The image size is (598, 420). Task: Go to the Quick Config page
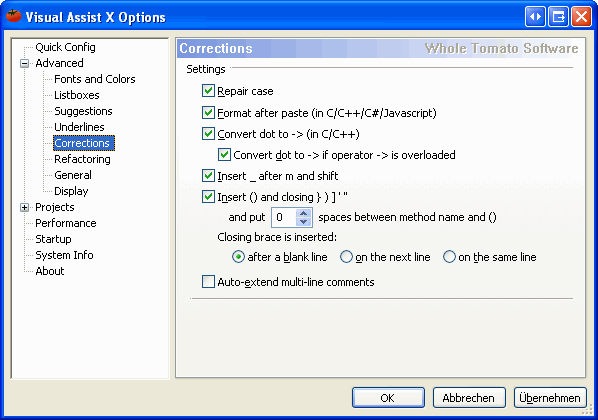pyautogui.click(x=65, y=47)
